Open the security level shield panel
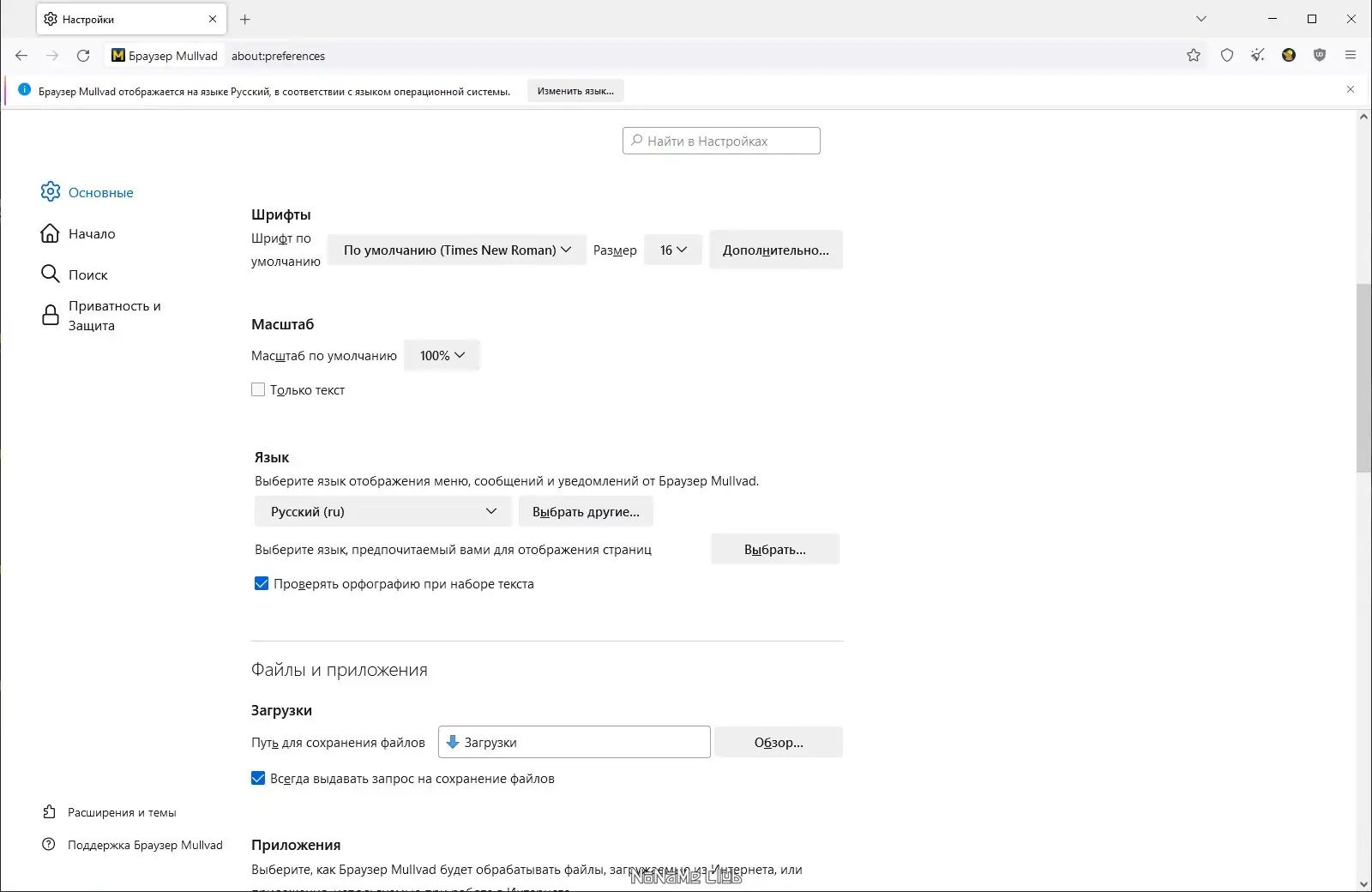The image size is (1372, 892). pos(1227,56)
